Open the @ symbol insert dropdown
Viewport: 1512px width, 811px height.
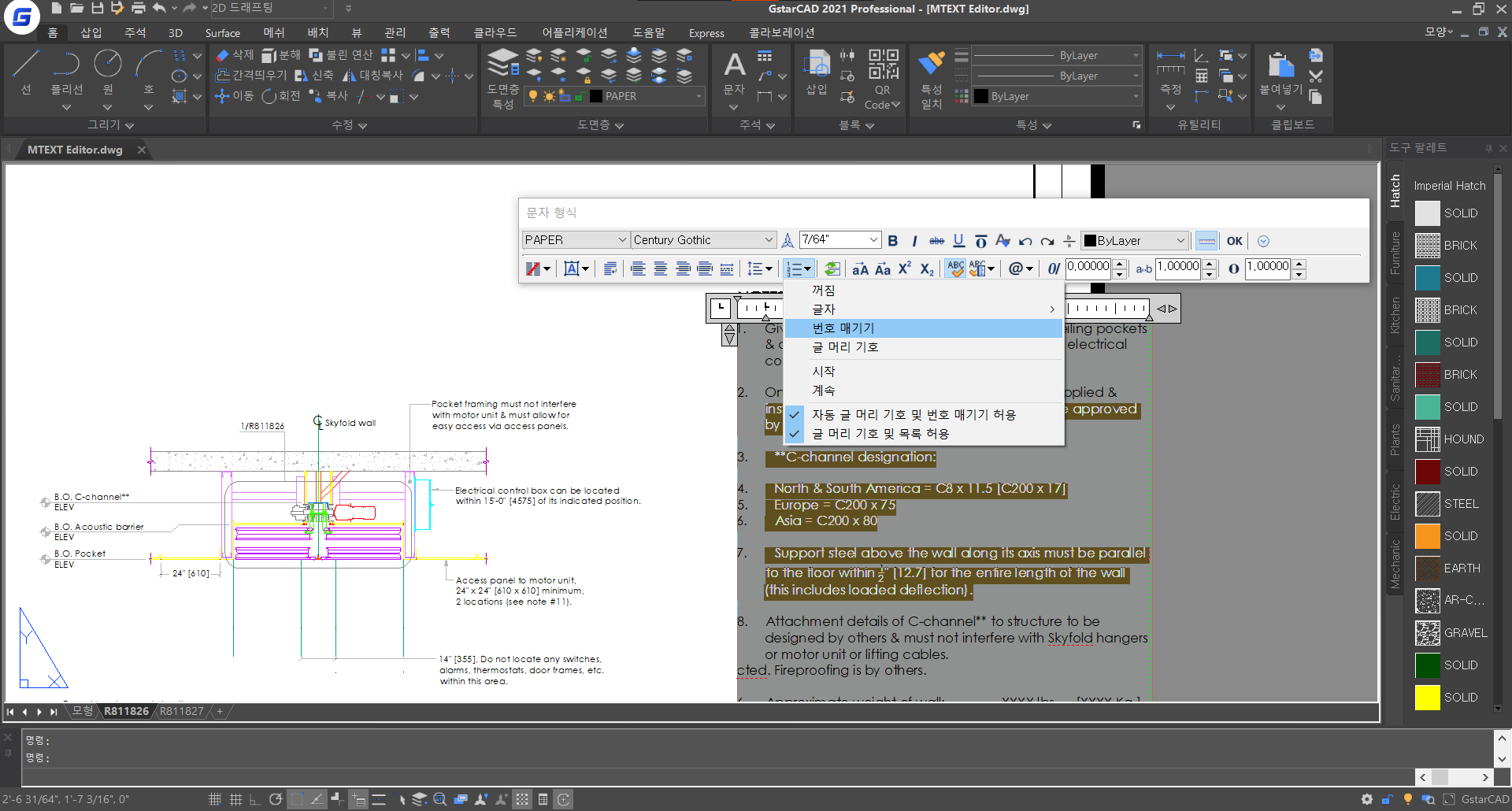[1020, 268]
